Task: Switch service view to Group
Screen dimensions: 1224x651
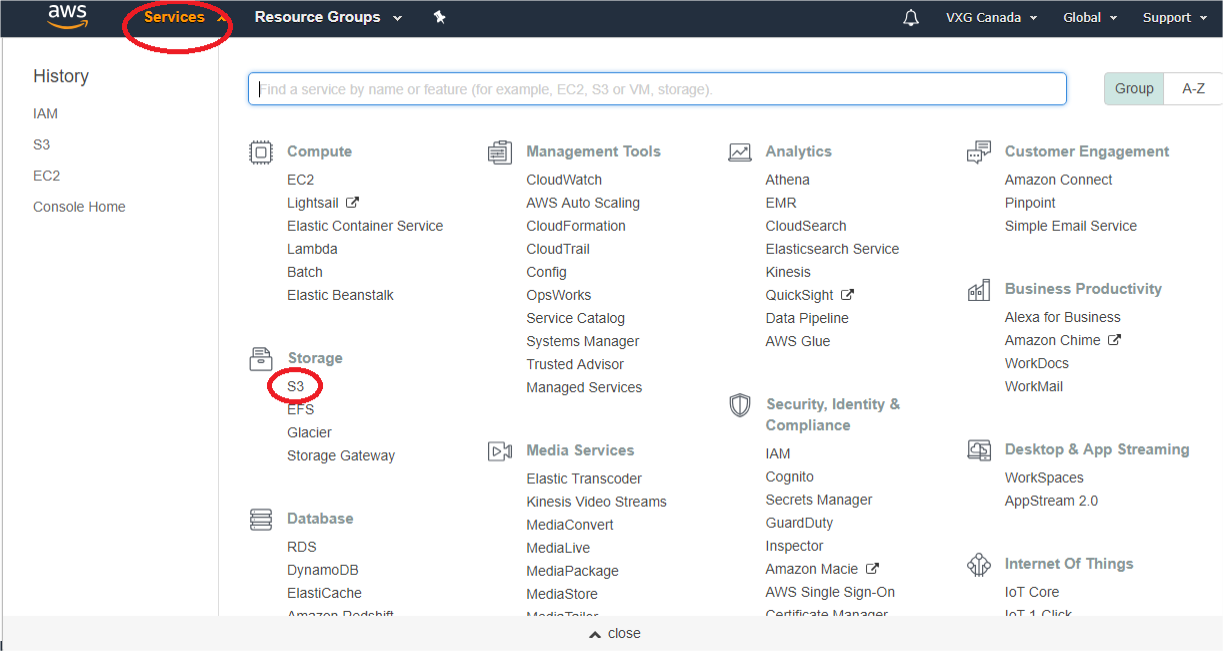Action: [x=1134, y=88]
